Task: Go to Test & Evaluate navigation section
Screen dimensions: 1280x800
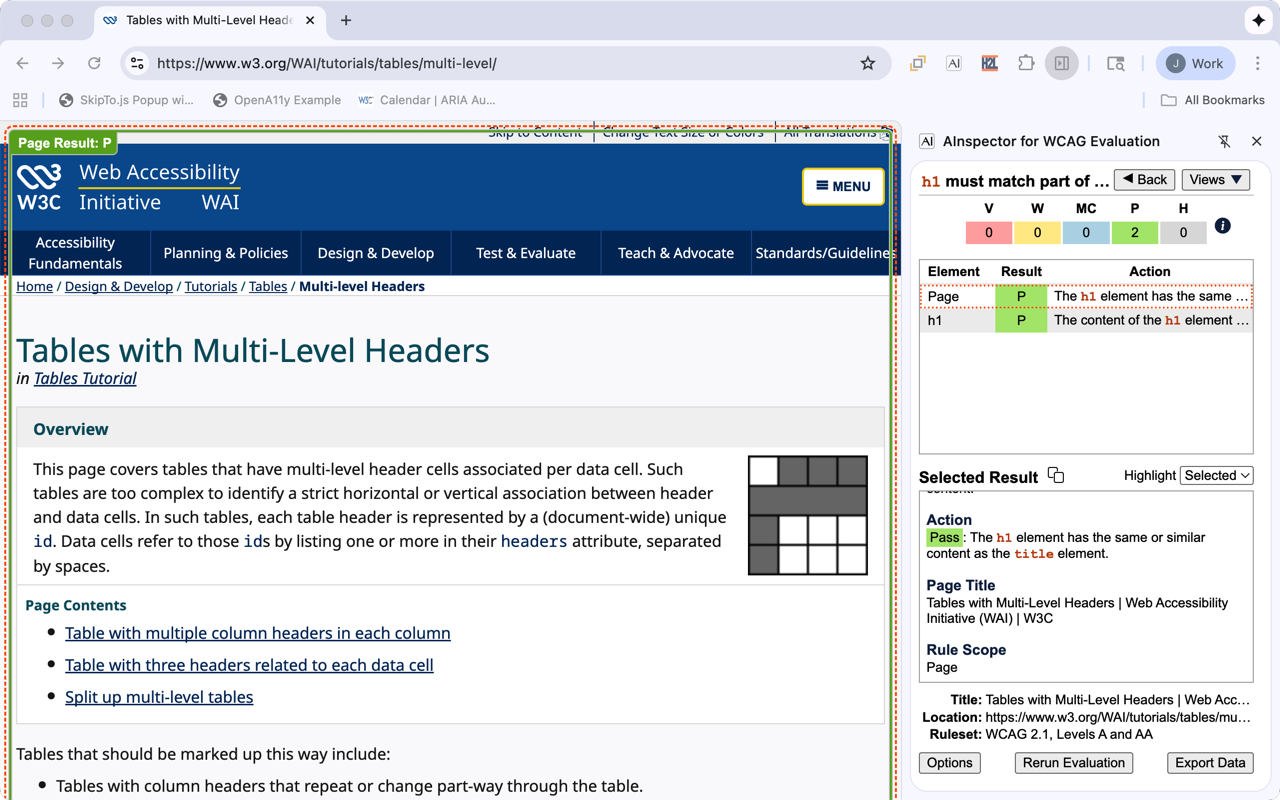Action: (525, 253)
